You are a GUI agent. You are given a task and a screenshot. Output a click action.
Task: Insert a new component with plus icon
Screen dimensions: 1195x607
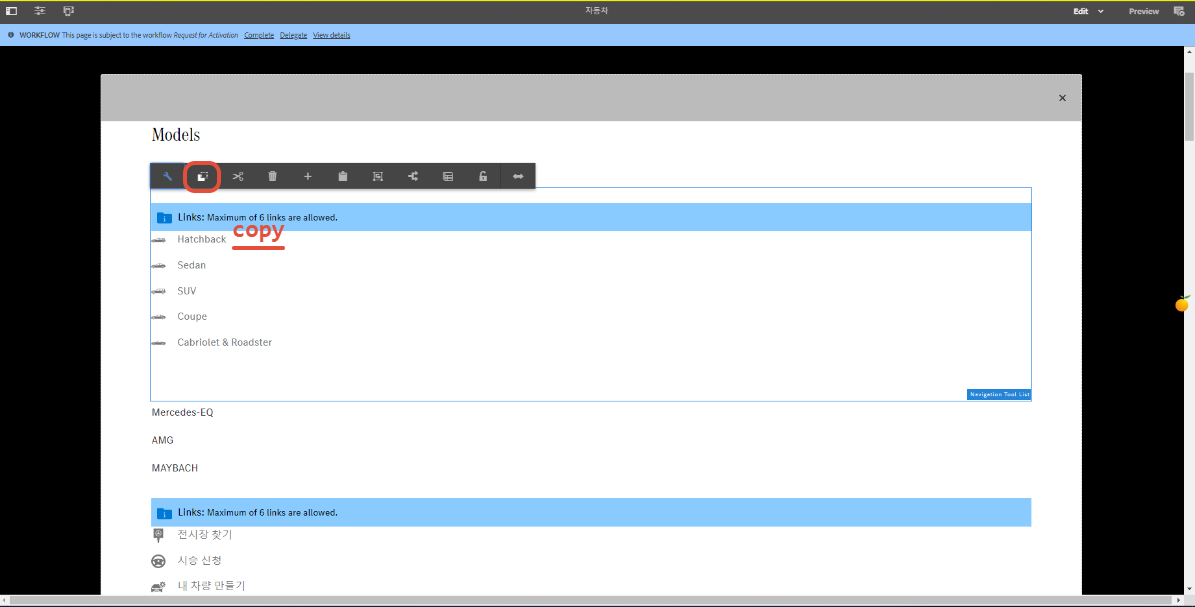click(x=308, y=176)
